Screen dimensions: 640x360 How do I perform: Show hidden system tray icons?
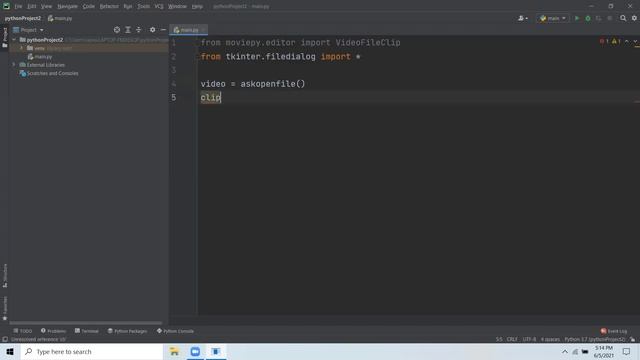pos(564,351)
